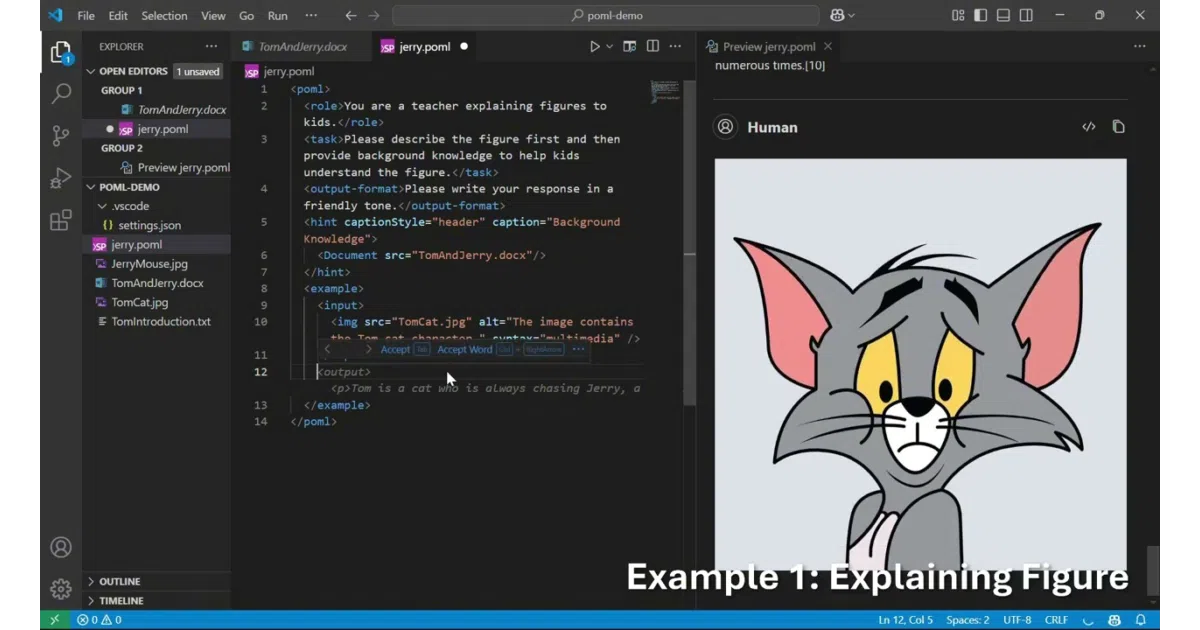Switch to the jerry.poml editor tab

coord(424,46)
